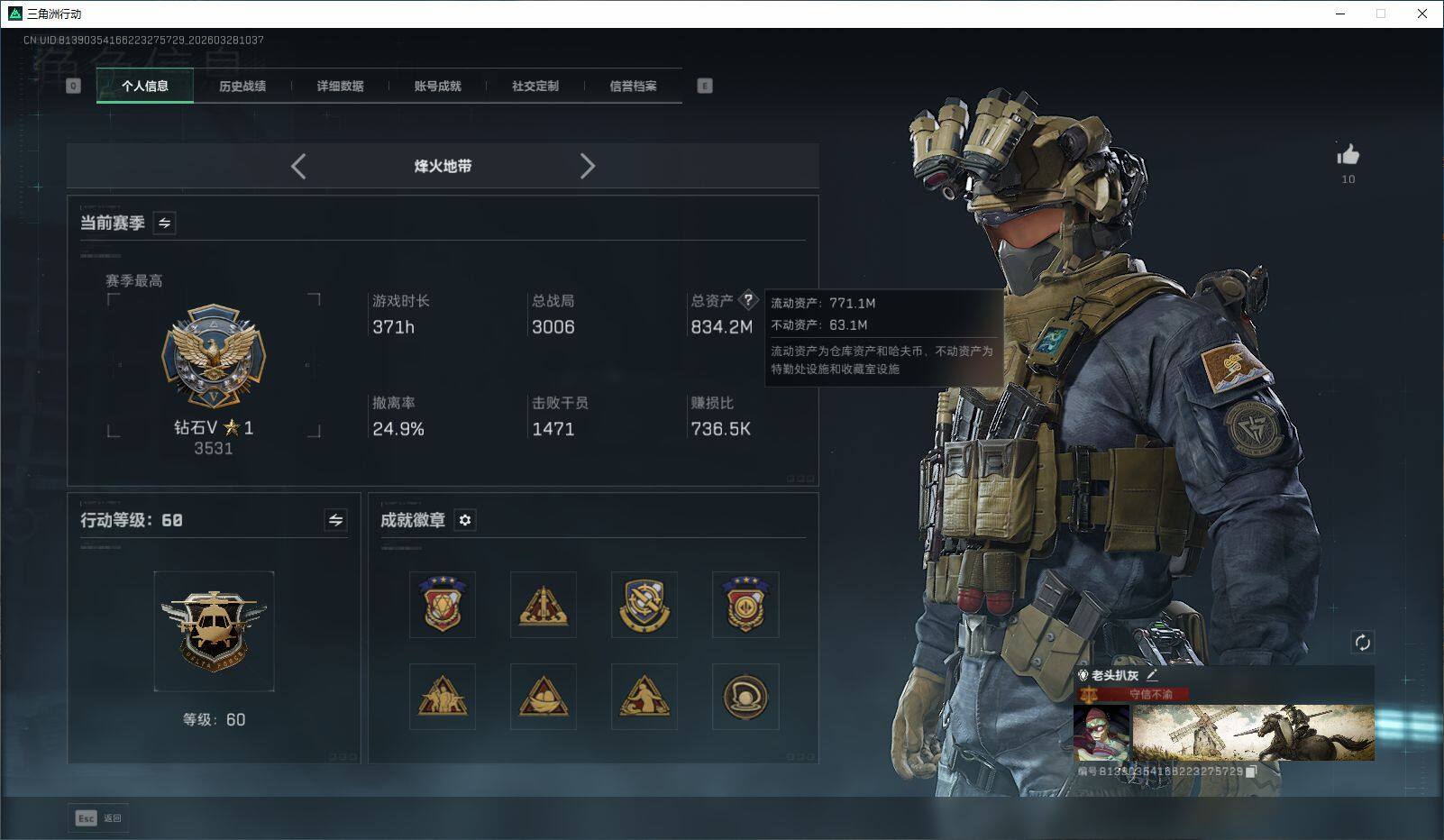Open the 详细数据 tab
The image size is (1444, 840).
point(340,86)
